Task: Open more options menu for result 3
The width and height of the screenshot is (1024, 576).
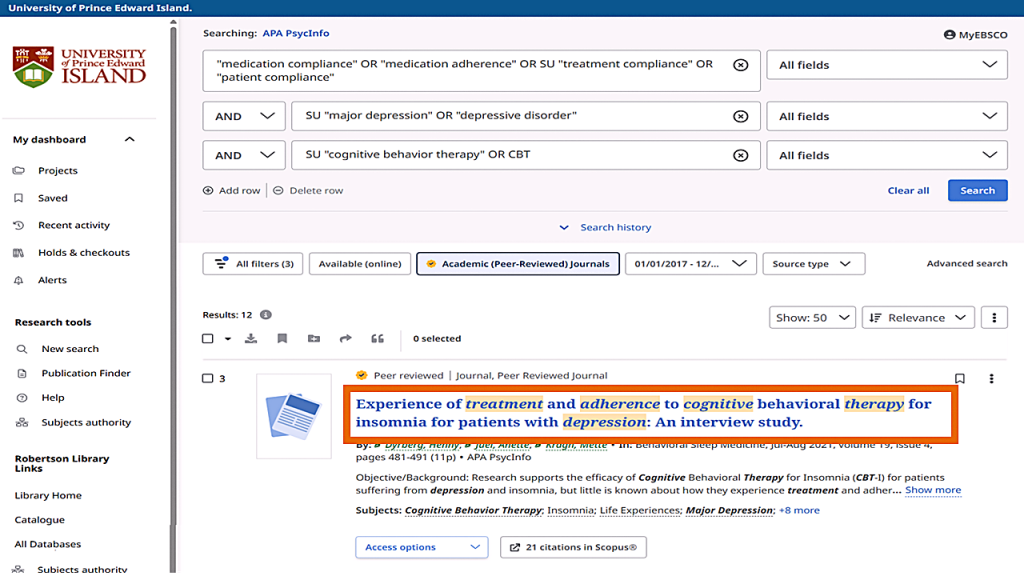Action: coord(992,379)
